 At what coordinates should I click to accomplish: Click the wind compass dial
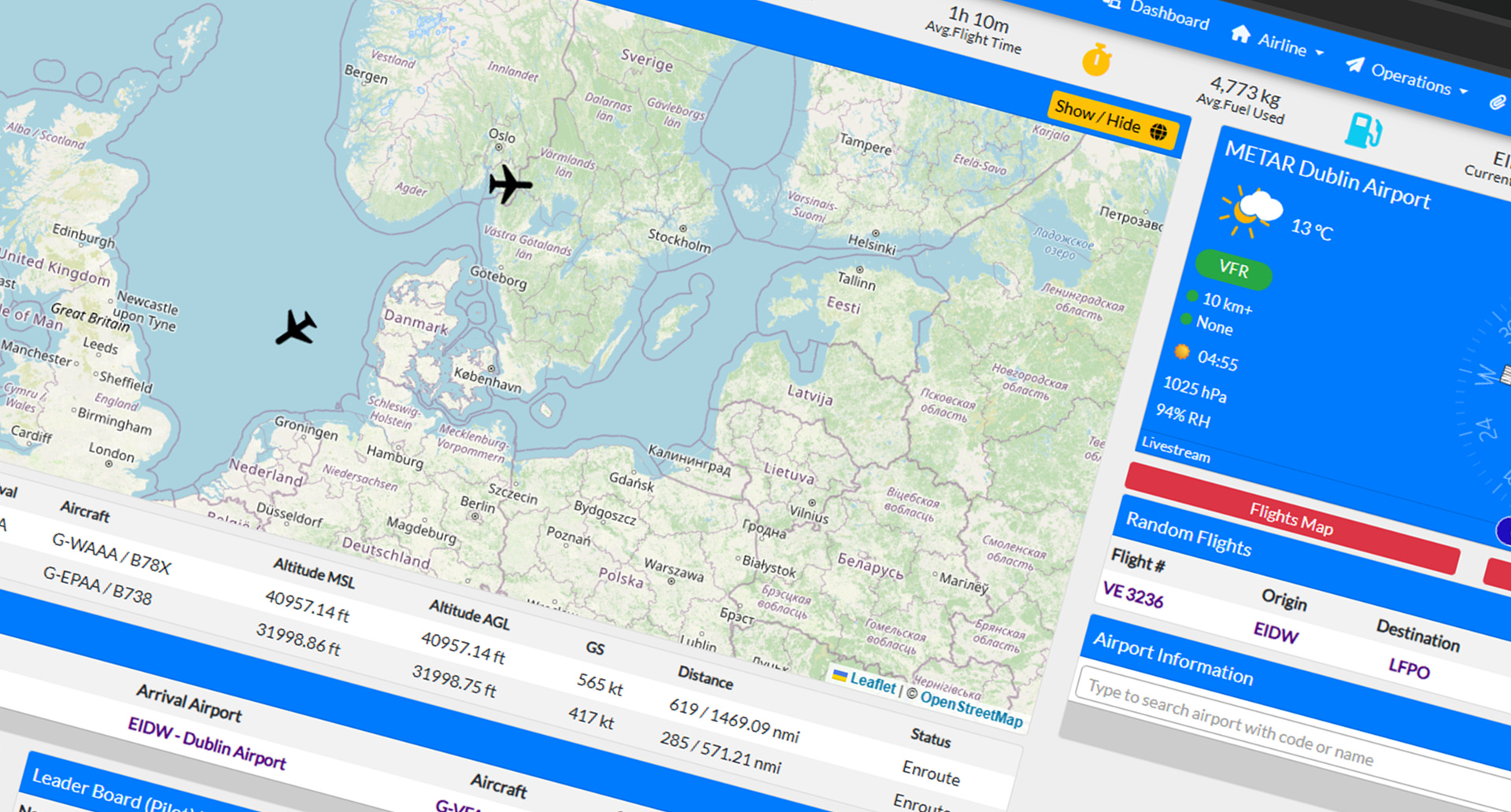click(x=1483, y=401)
